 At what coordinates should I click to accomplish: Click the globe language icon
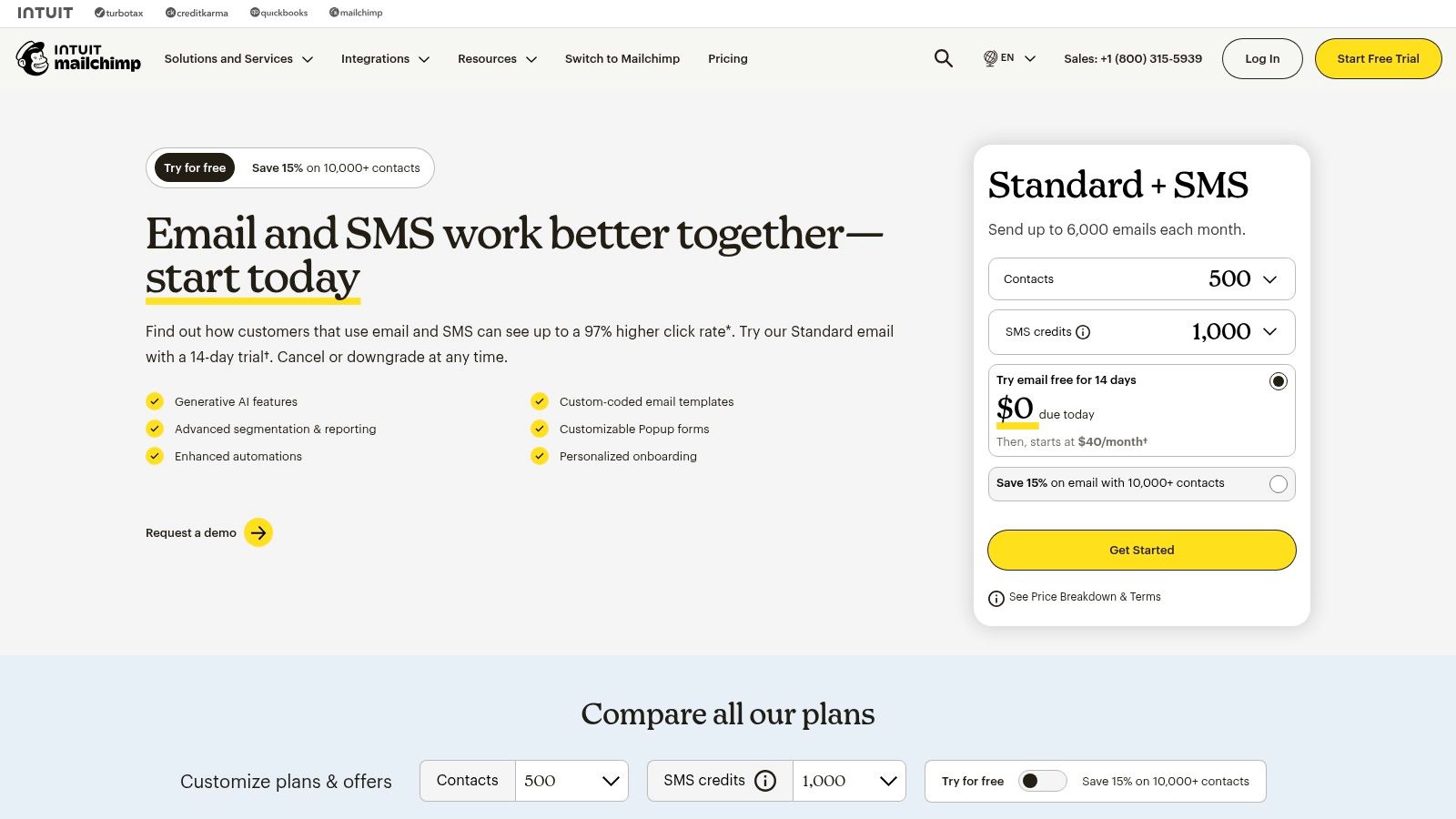coord(988,58)
